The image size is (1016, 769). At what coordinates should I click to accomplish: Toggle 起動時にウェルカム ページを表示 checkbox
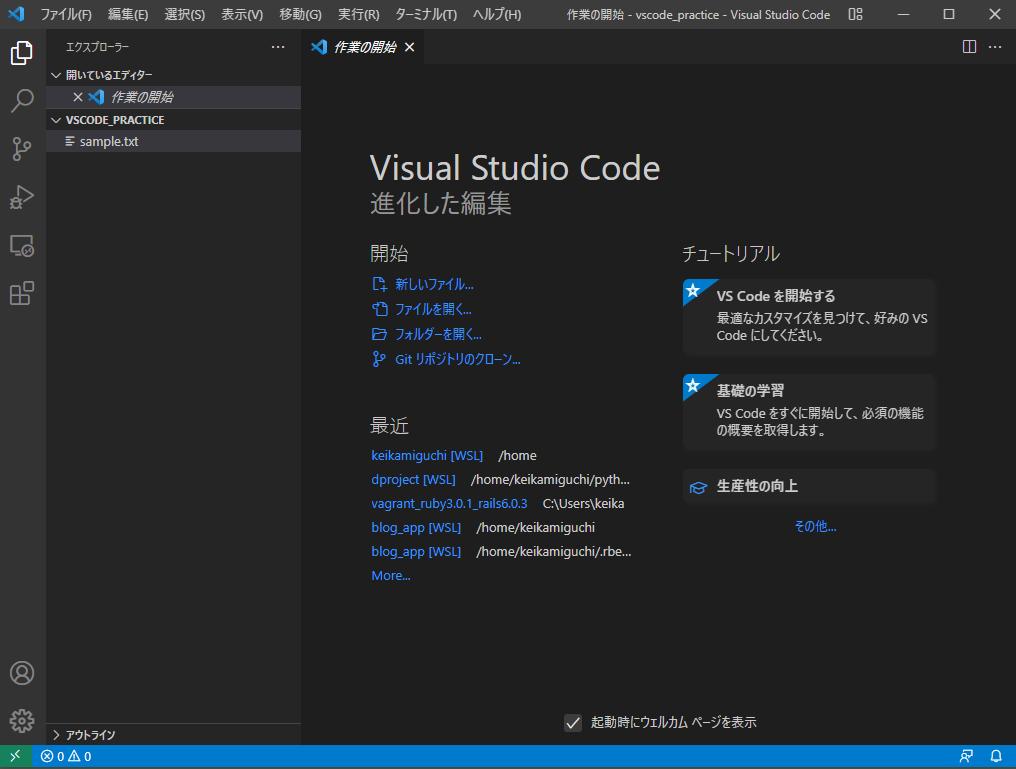click(573, 722)
